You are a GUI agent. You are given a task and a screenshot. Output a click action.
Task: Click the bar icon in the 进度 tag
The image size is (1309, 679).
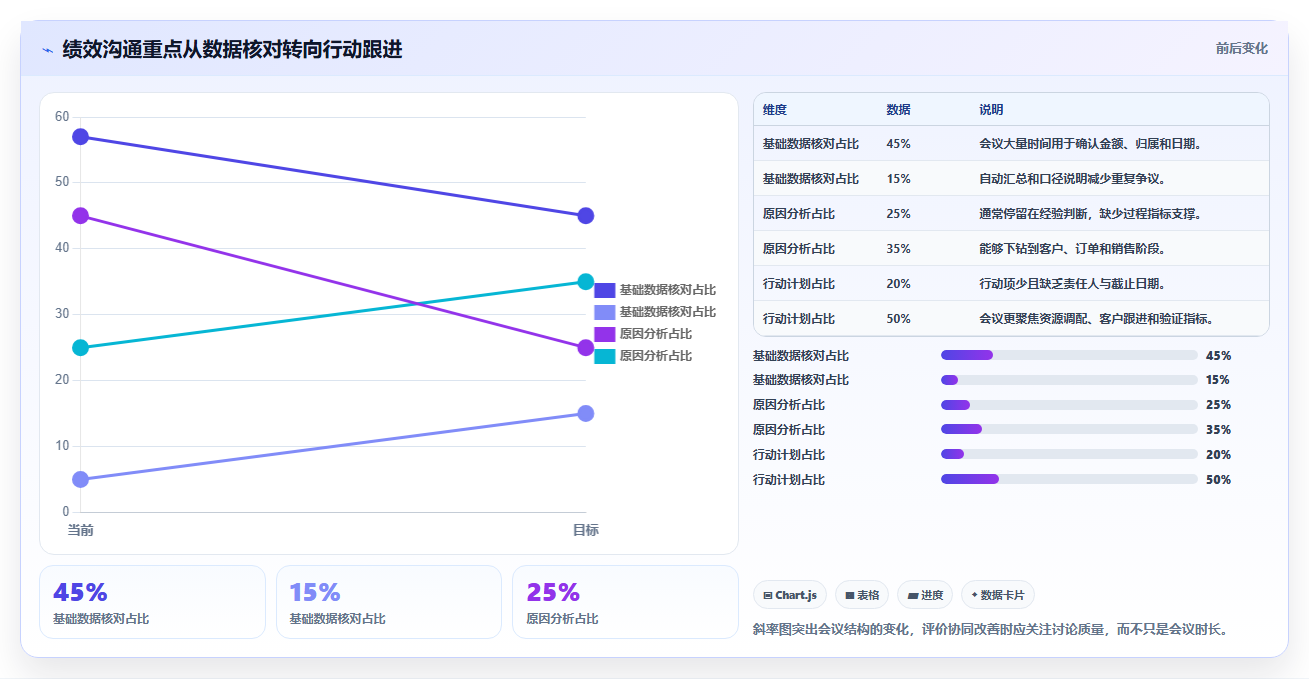tap(913, 595)
